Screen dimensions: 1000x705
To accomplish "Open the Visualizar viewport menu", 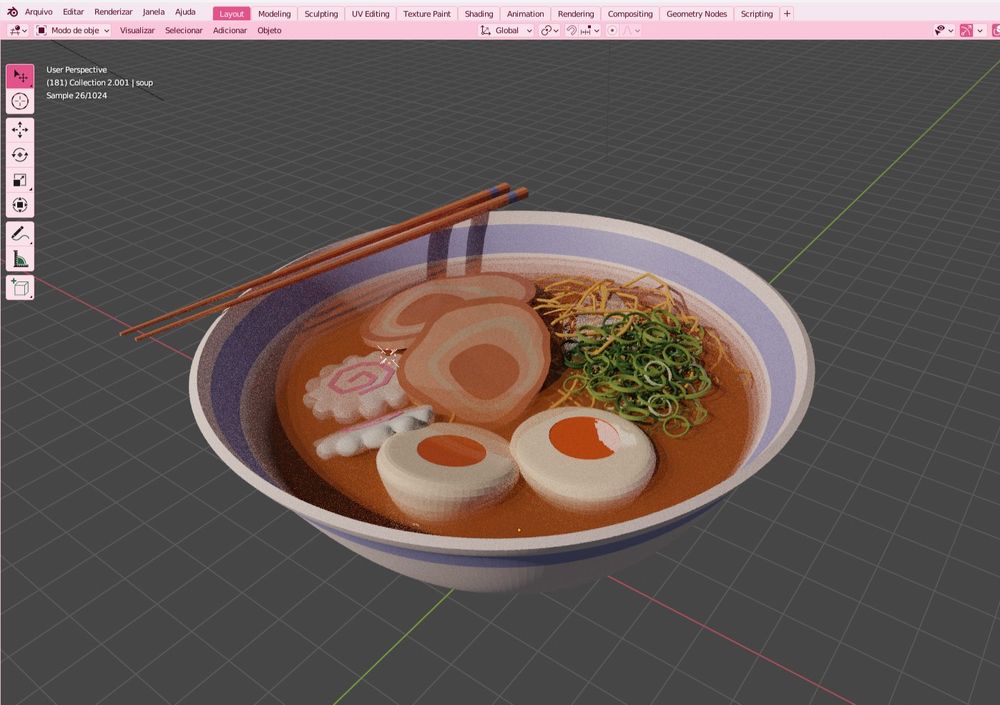I will point(137,31).
